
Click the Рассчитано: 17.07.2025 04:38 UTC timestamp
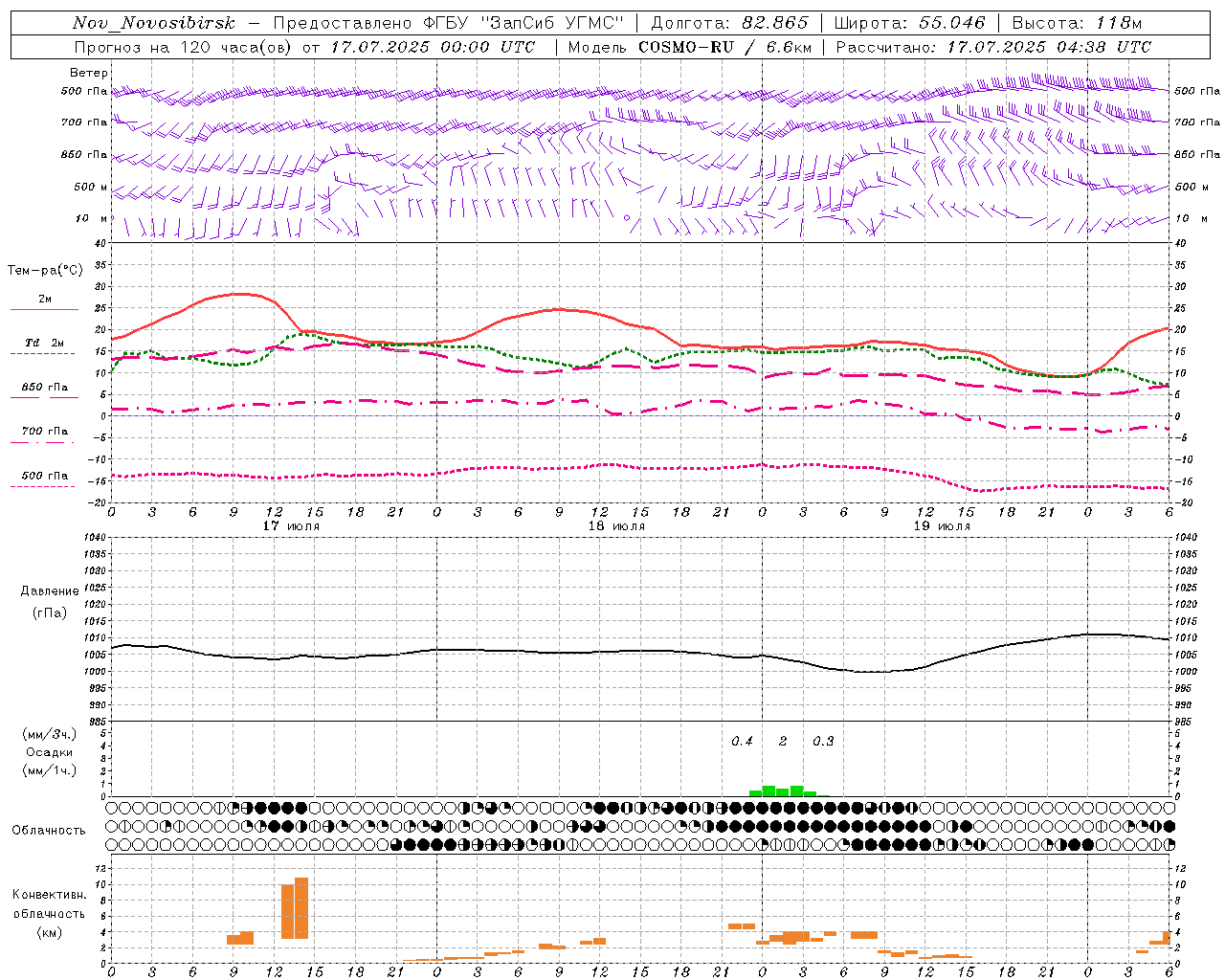point(993,47)
